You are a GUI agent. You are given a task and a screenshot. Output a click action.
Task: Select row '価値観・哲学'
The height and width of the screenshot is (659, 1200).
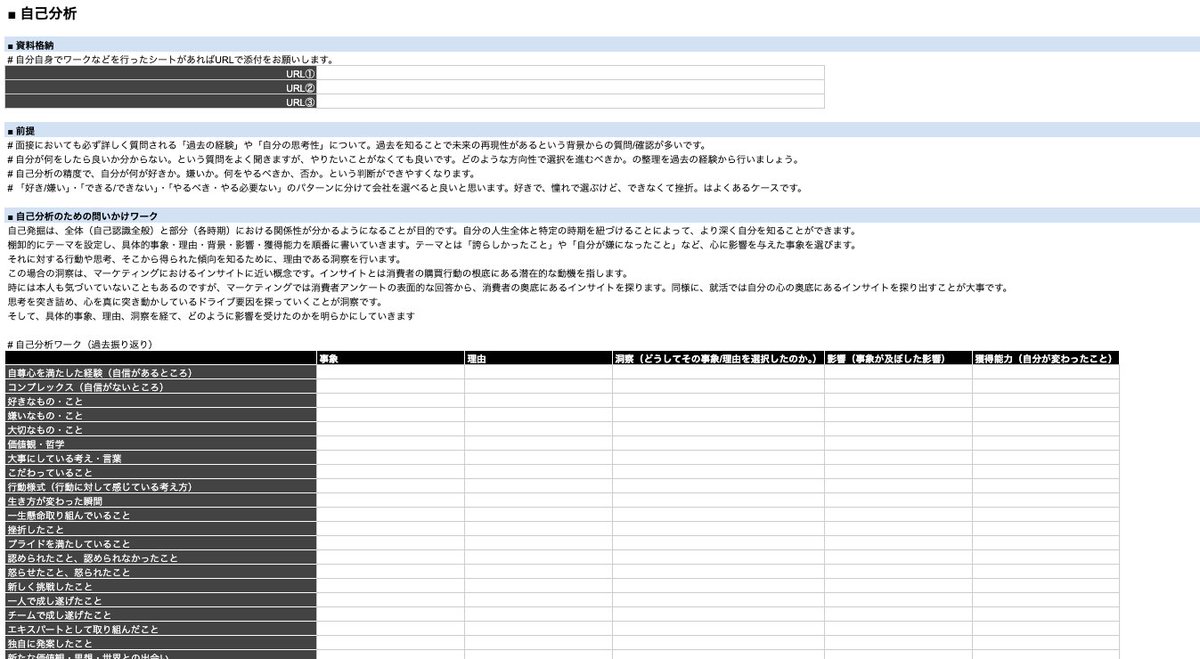(x=161, y=444)
